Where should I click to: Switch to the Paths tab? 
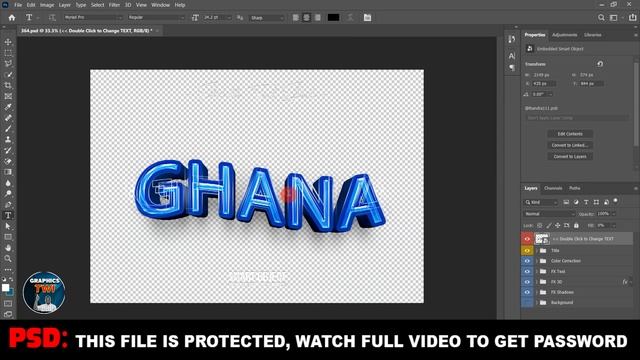click(575, 188)
